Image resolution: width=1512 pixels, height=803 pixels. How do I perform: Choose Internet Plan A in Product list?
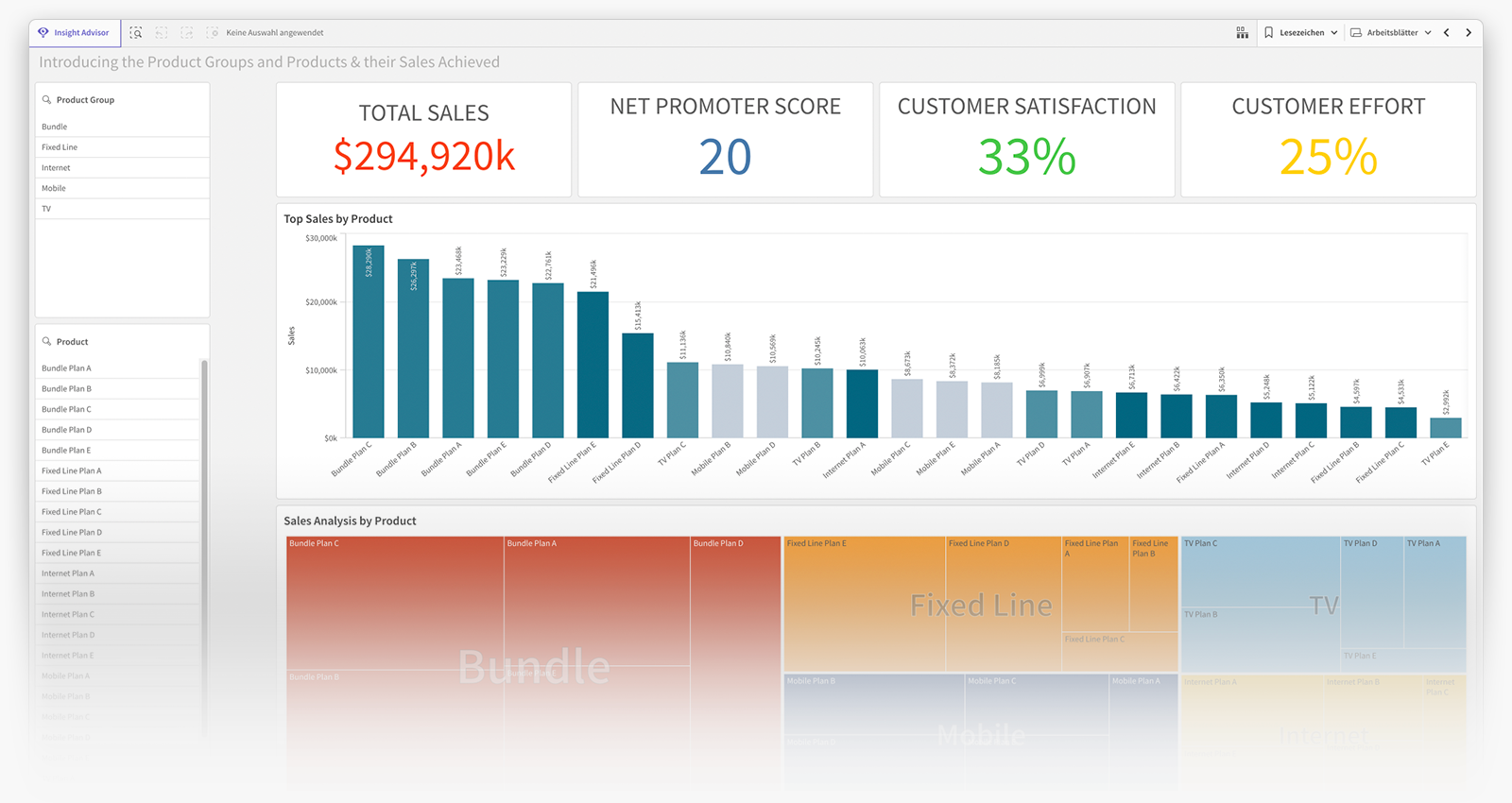pos(68,573)
